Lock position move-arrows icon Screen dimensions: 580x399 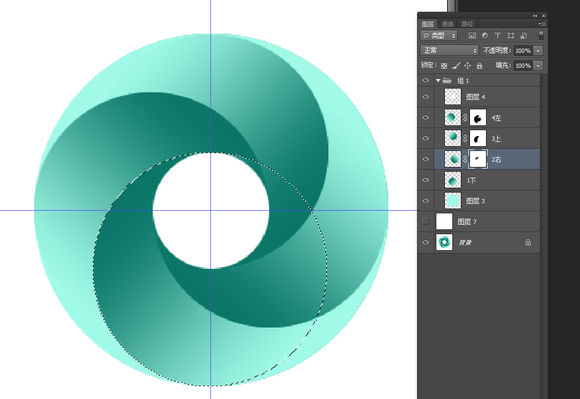click(x=468, y=65)
